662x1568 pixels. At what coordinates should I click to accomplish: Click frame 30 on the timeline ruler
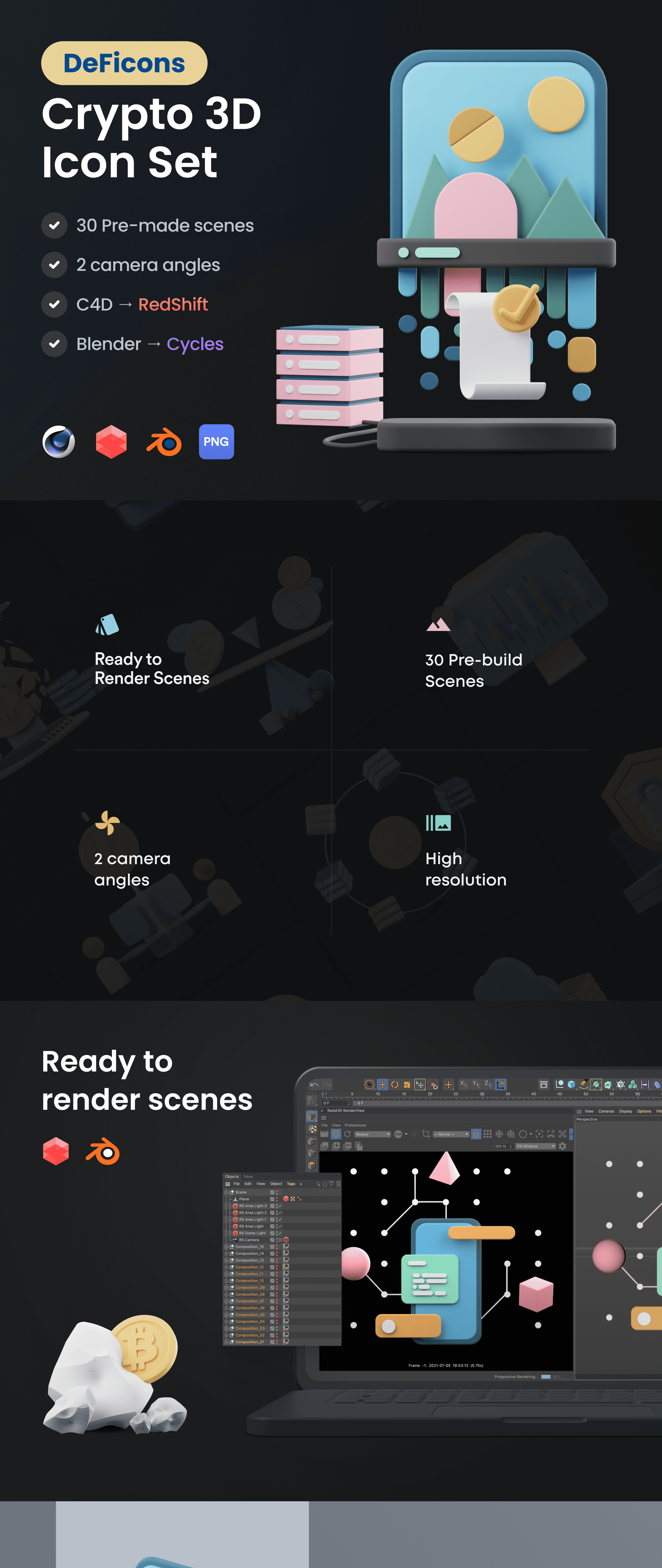(482, 1094)
